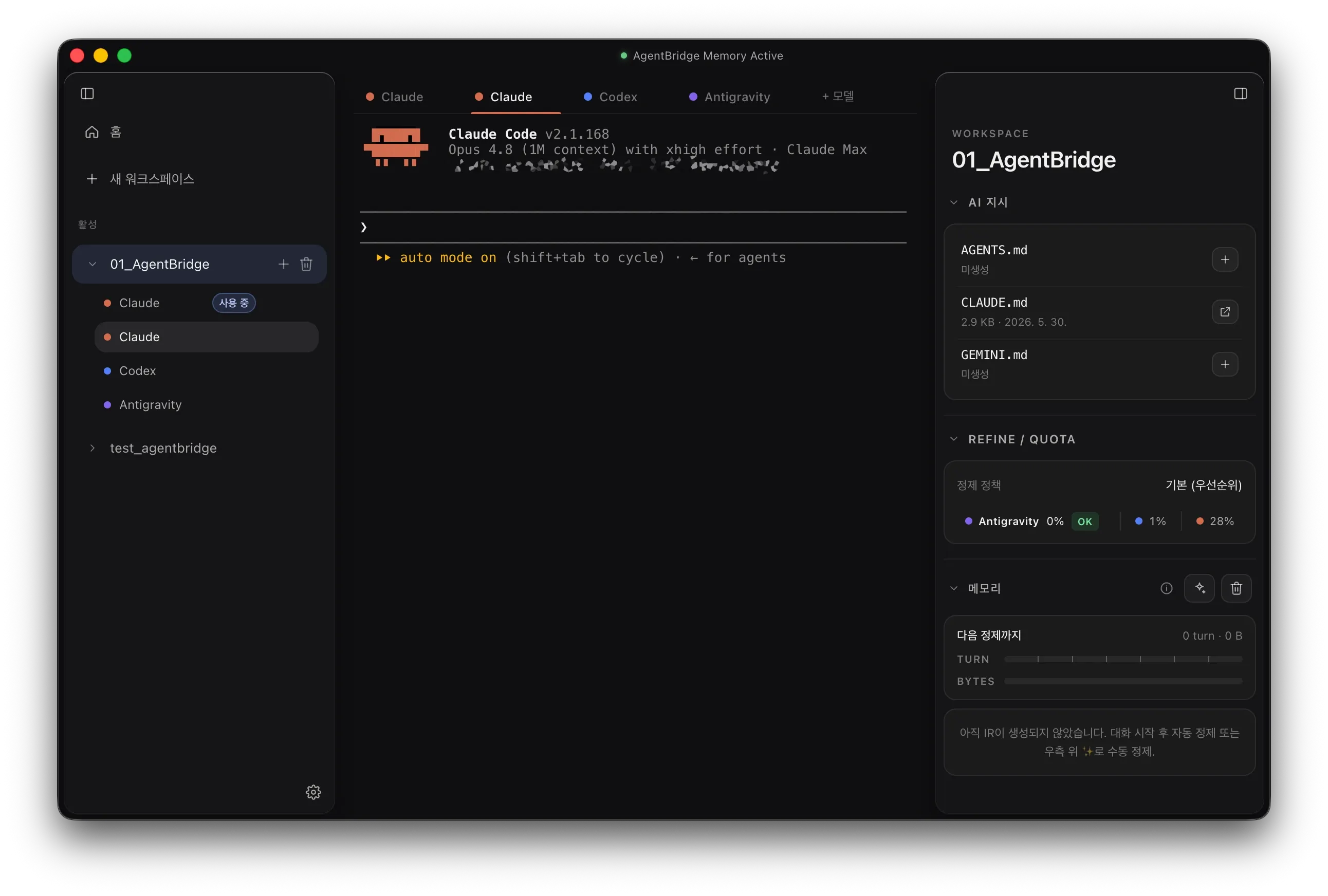This screenshot has width=1328, height=896.
Task: Click the green OK quota badge
Action: pos(1084,521)
